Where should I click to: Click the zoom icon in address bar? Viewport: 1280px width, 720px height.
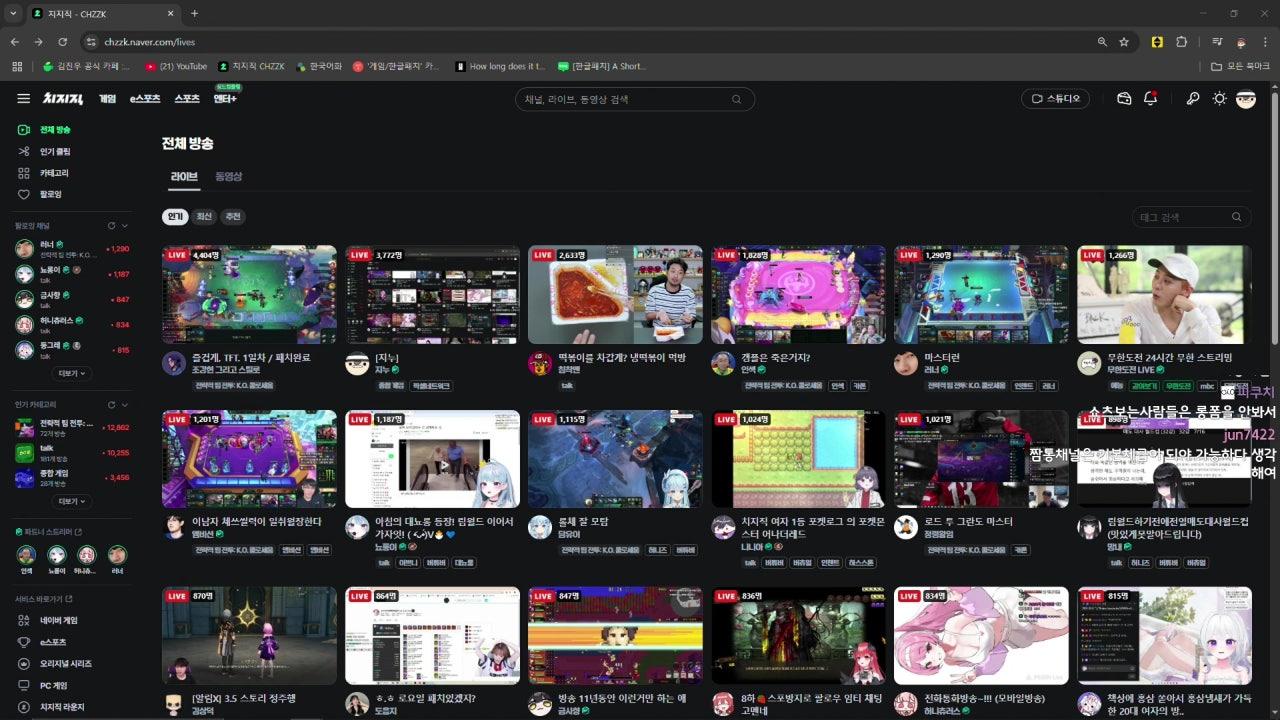pos(1102,42)
